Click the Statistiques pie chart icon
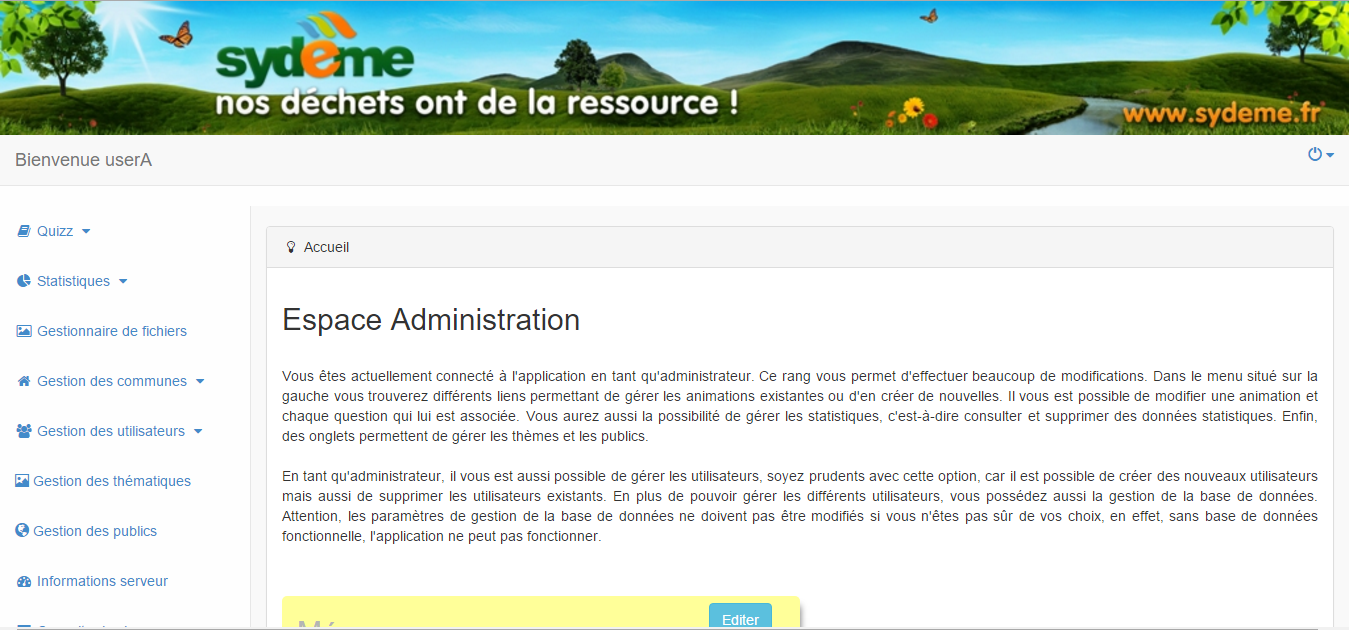Image resolution: width=1349 pixels, height=630 pixels. [22, 281]
